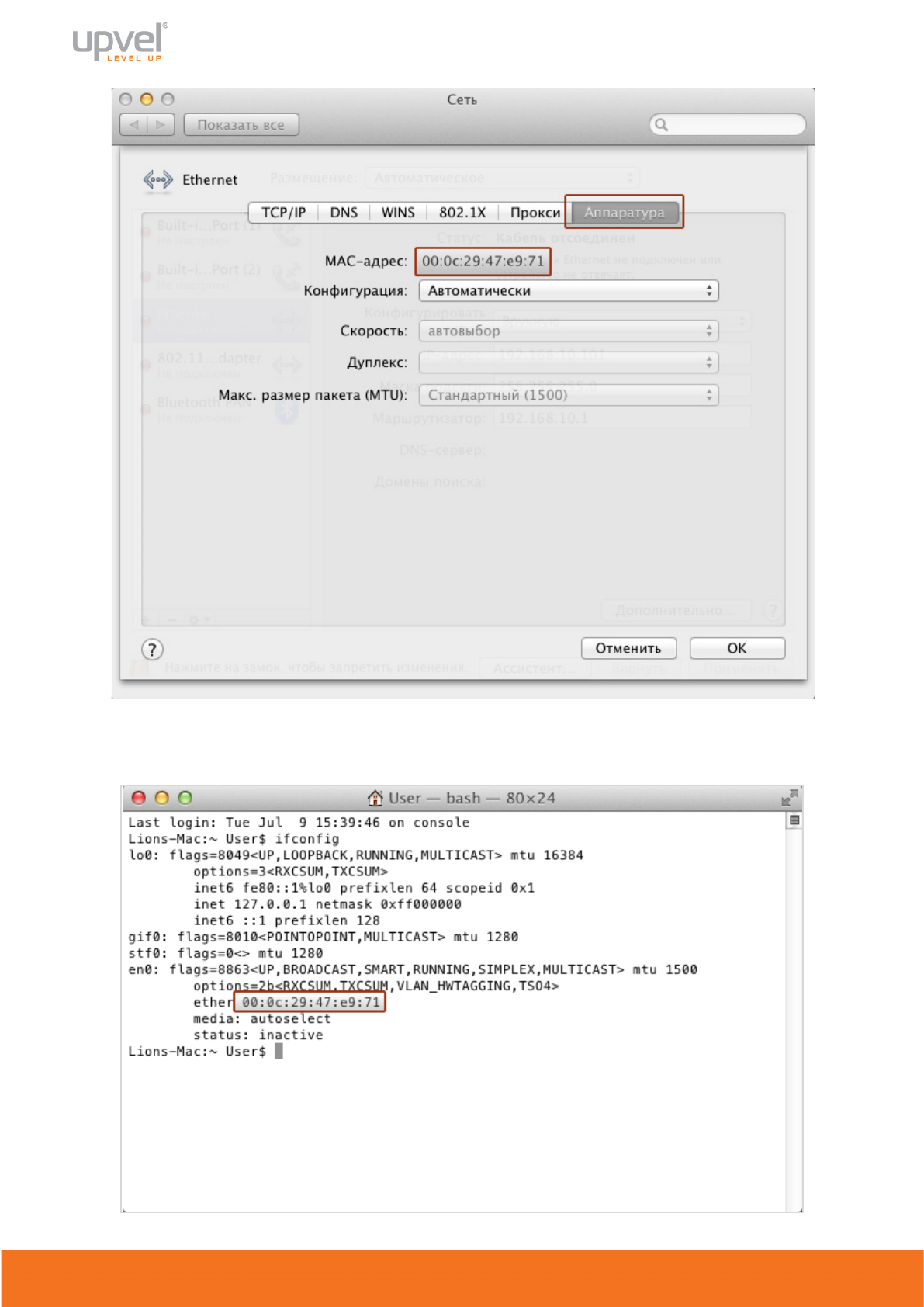Click the forward navigation arrow in toolbar
The width and height of the screenshot is (924, 1307).
(x=161, y=124)
